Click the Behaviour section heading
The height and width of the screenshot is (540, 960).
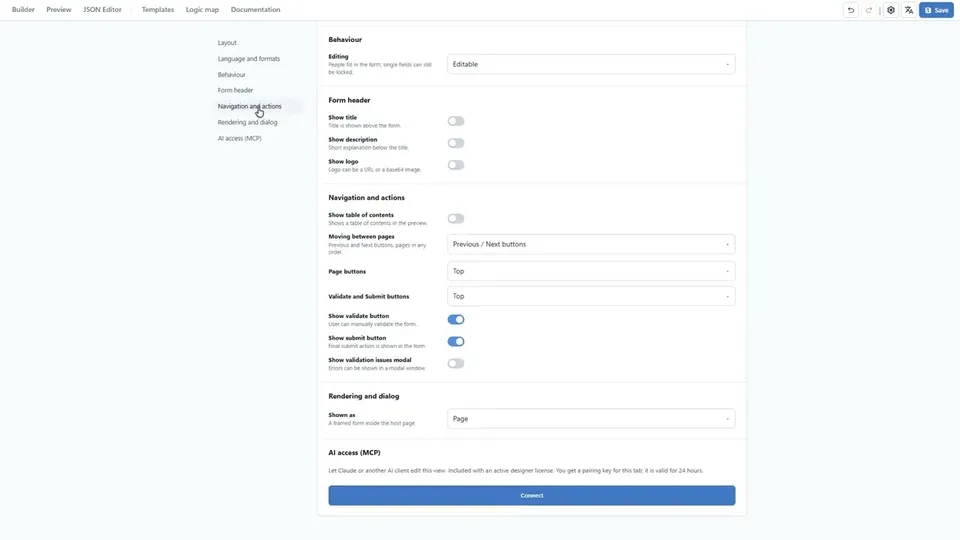point(345,39)
